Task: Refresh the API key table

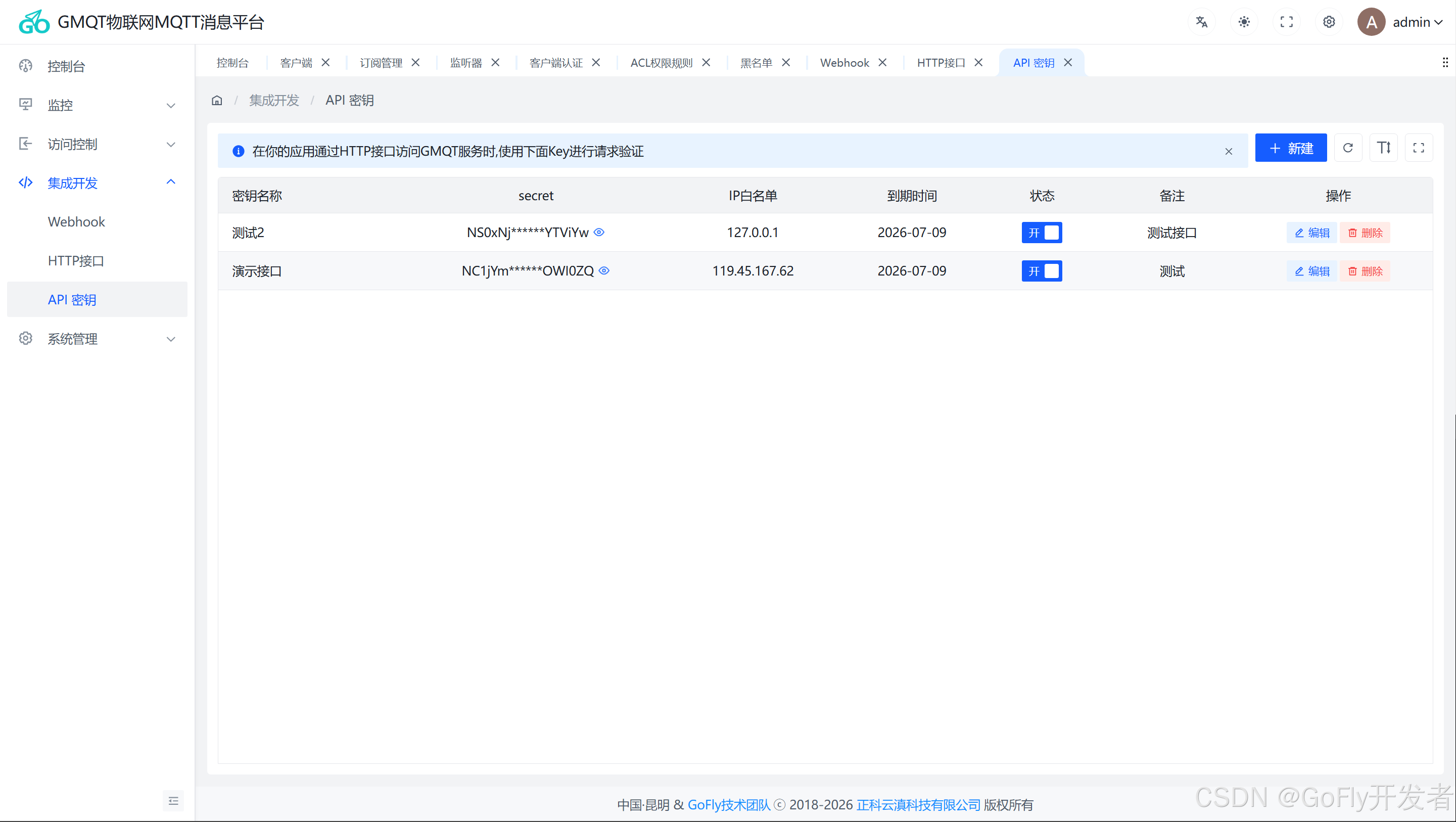Action: 1348,148
